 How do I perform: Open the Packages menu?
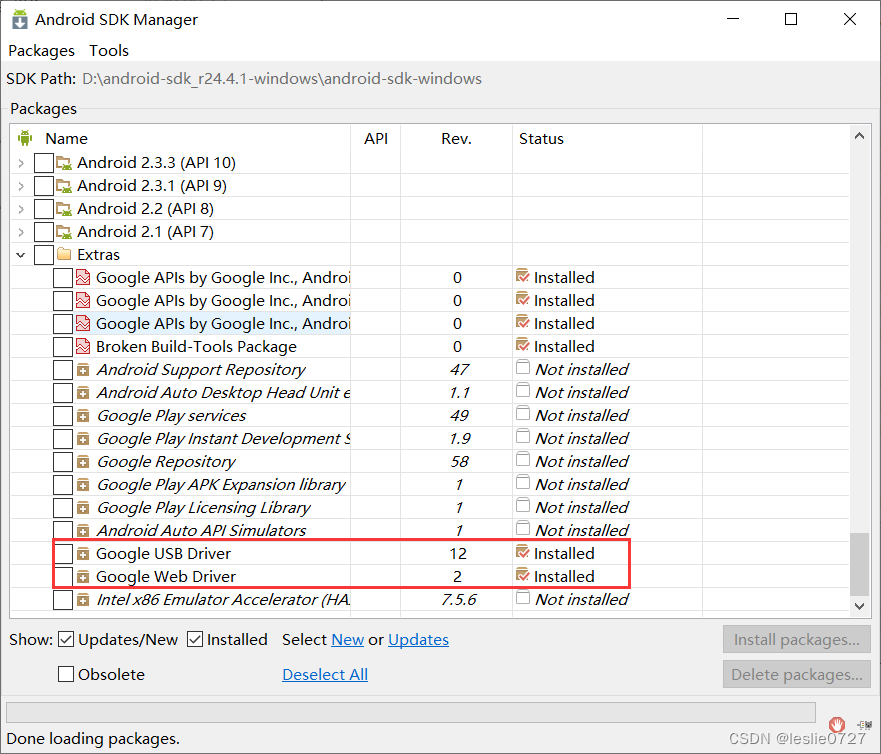pyautogui.click(x=42, y=51)
